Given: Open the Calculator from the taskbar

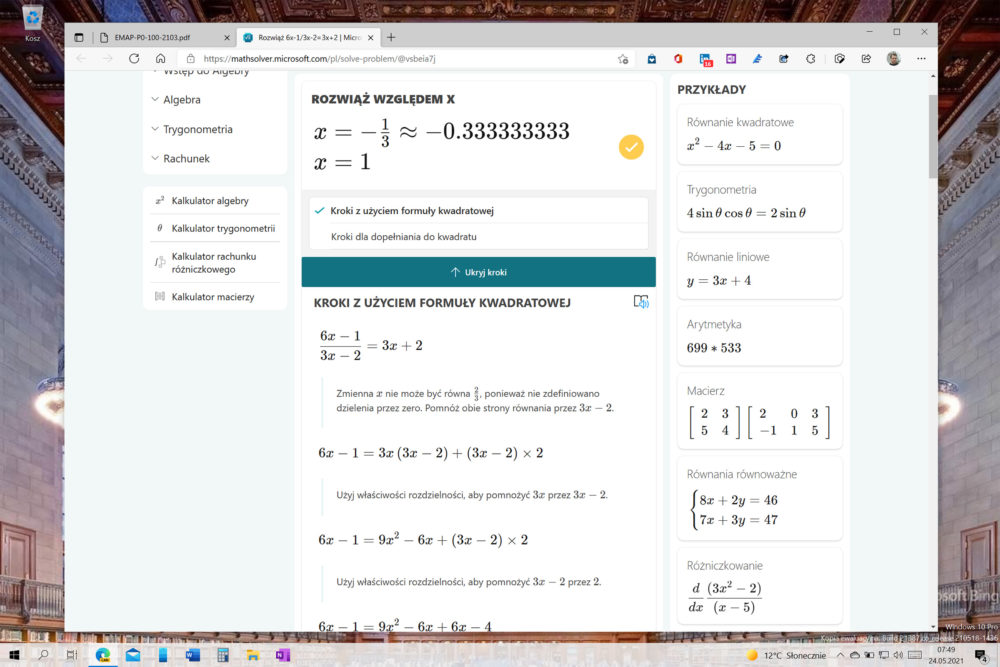Looking at the screenshot, I should pyautogui.click(x=223, y=655).
